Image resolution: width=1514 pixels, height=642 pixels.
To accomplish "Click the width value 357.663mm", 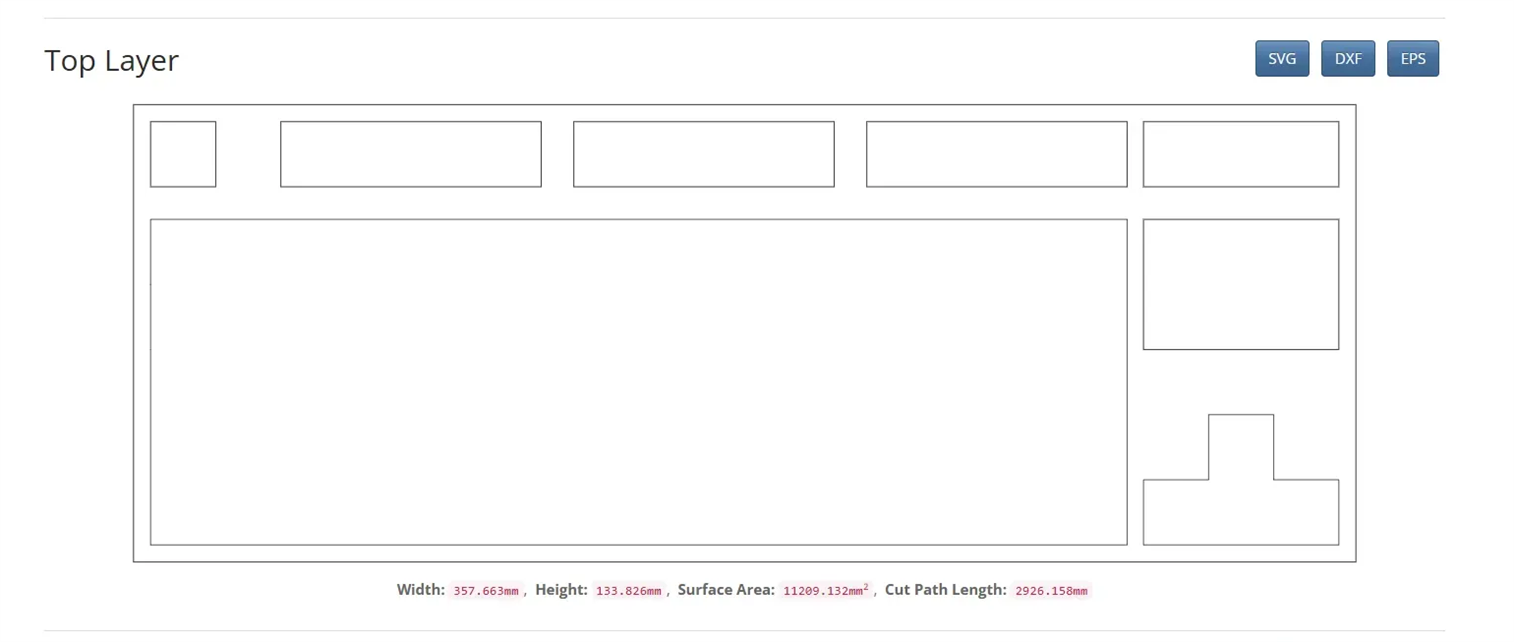I will click(x=486, y=591).
